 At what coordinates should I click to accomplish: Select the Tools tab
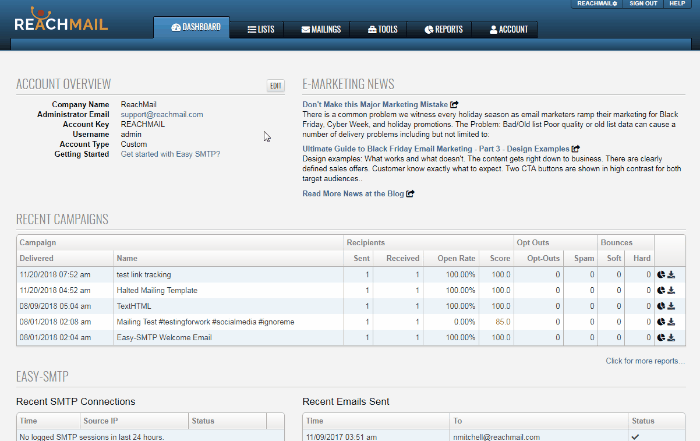[x=382, y=30]
